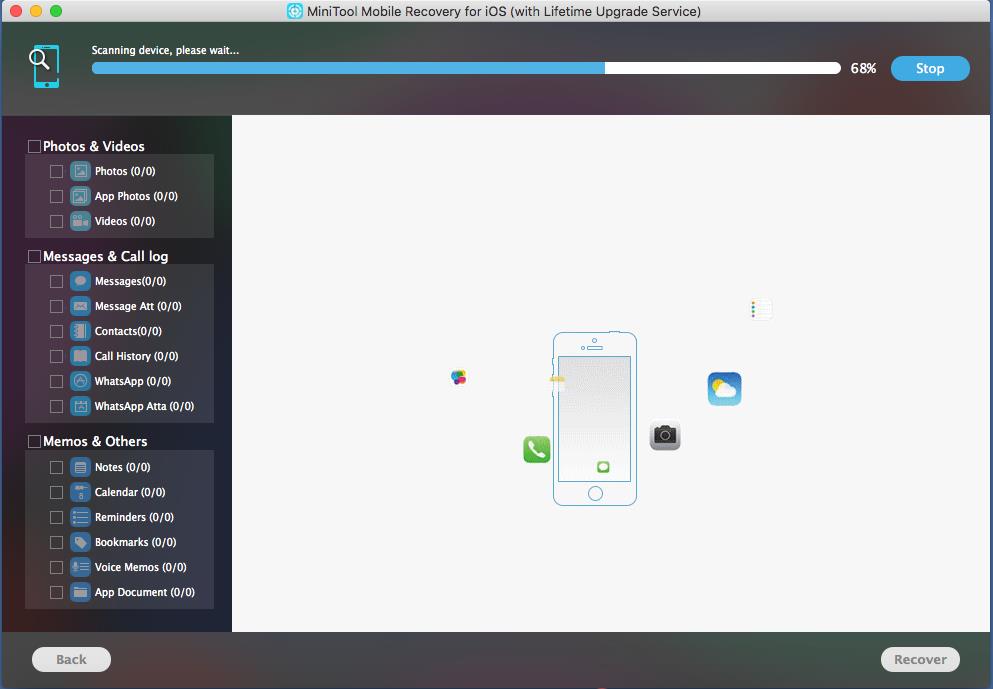Click the scanning phone magnifier icon
The image size is (993, 689).
point(44,66)
